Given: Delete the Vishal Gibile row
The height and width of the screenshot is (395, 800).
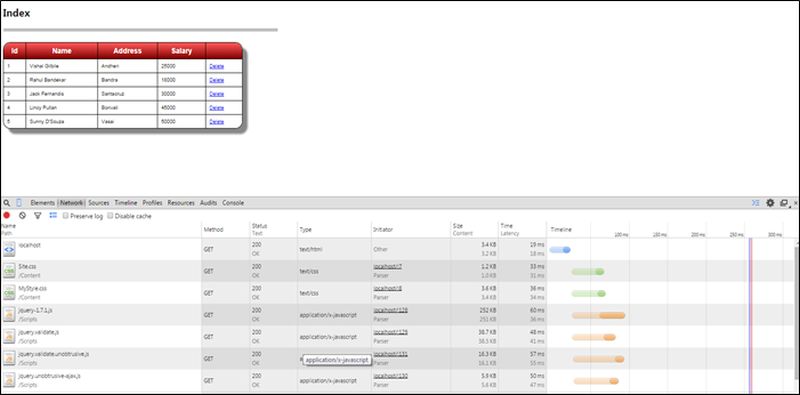Looking at the screenshot, I should coord(216,66).
